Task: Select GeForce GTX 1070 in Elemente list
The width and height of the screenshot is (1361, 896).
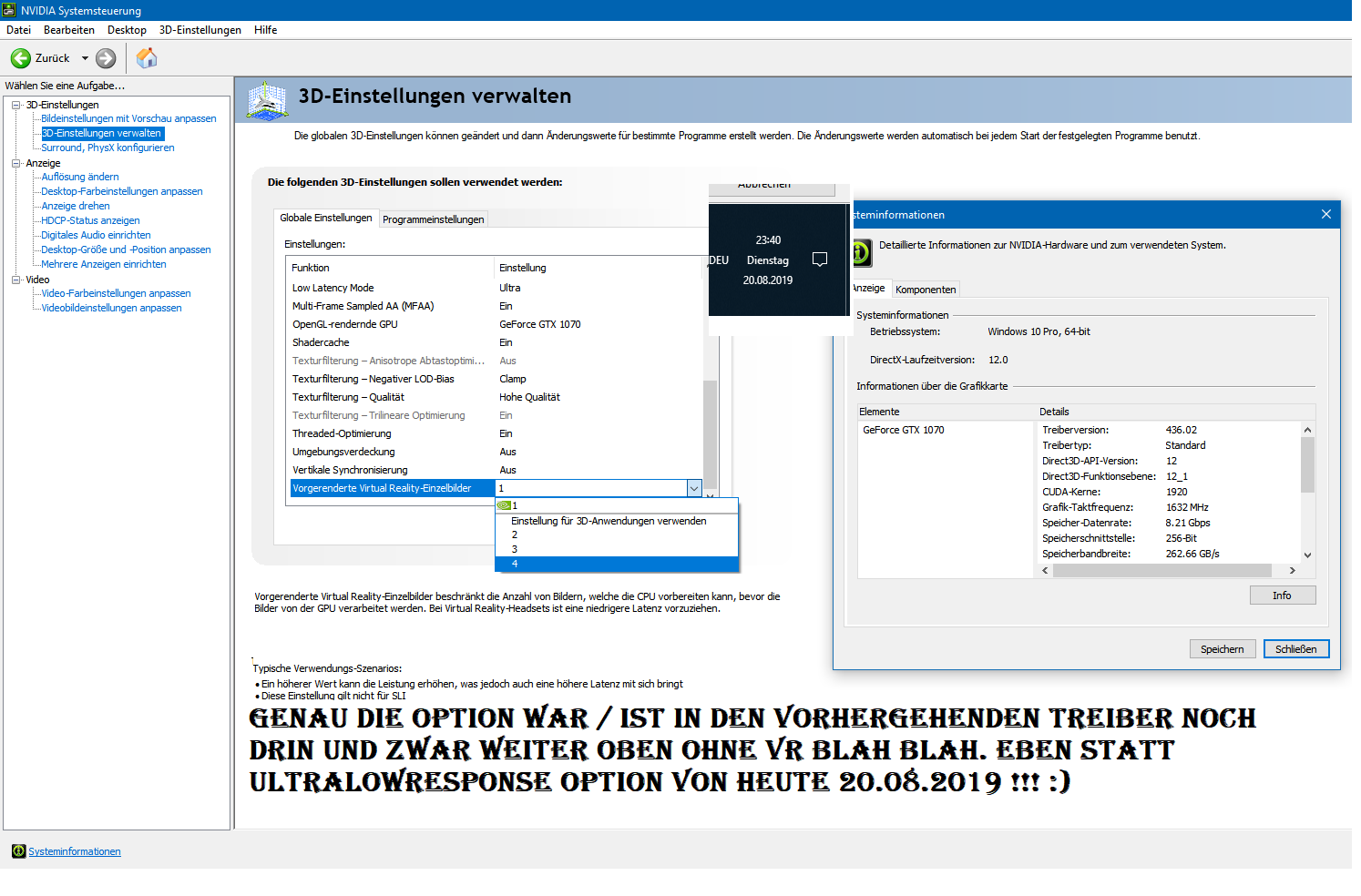Action: [x=904, y=430]
